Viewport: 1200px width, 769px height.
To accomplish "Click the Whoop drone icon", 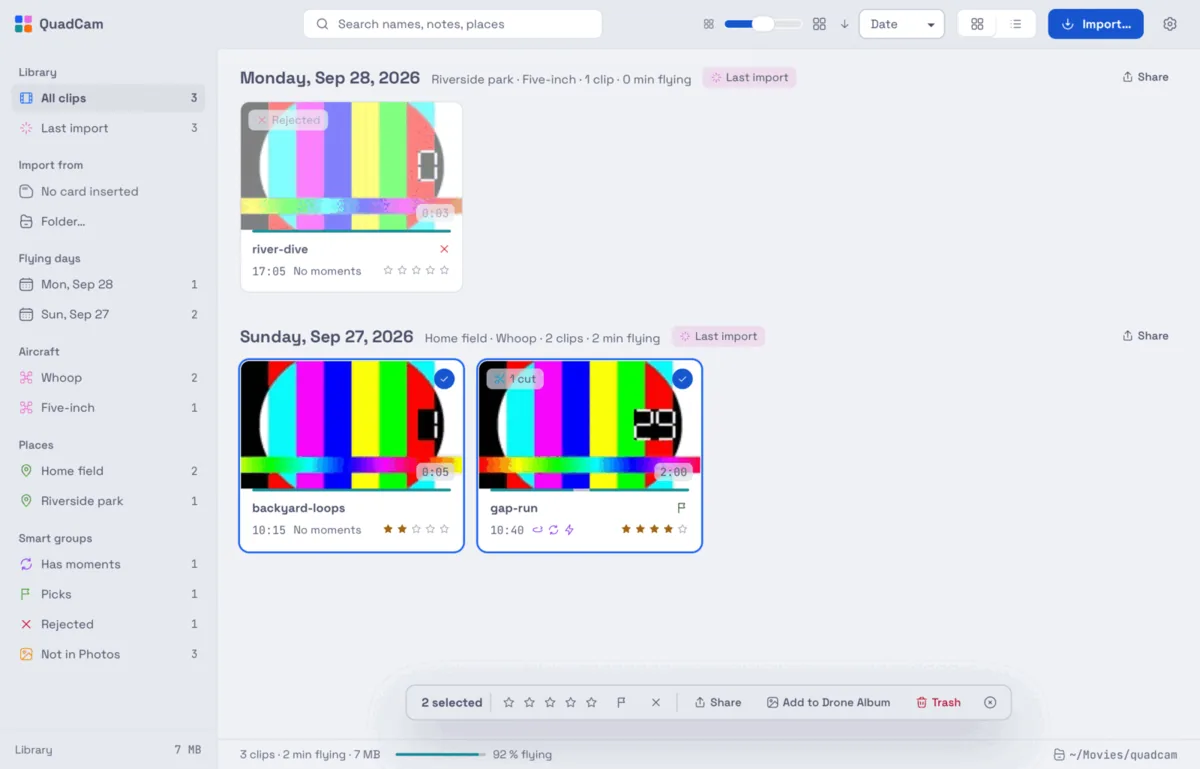I will coord(27,378).
